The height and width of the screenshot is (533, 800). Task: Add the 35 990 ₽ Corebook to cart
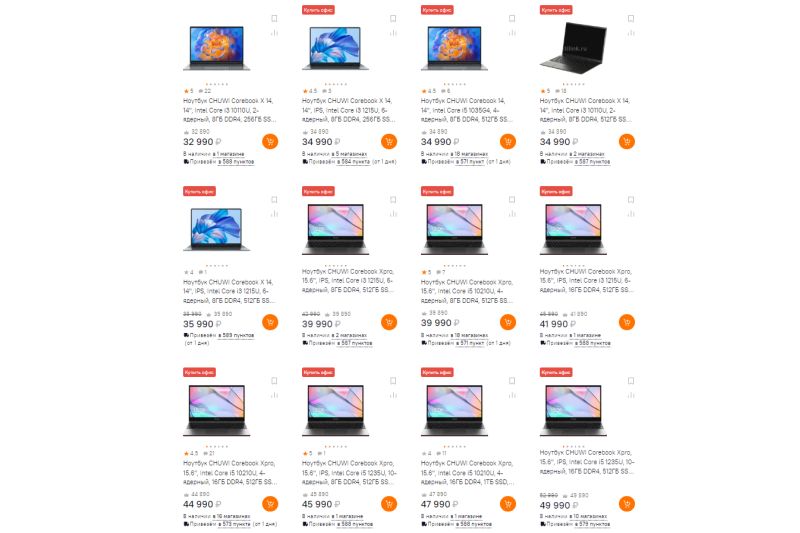point(270,322)
